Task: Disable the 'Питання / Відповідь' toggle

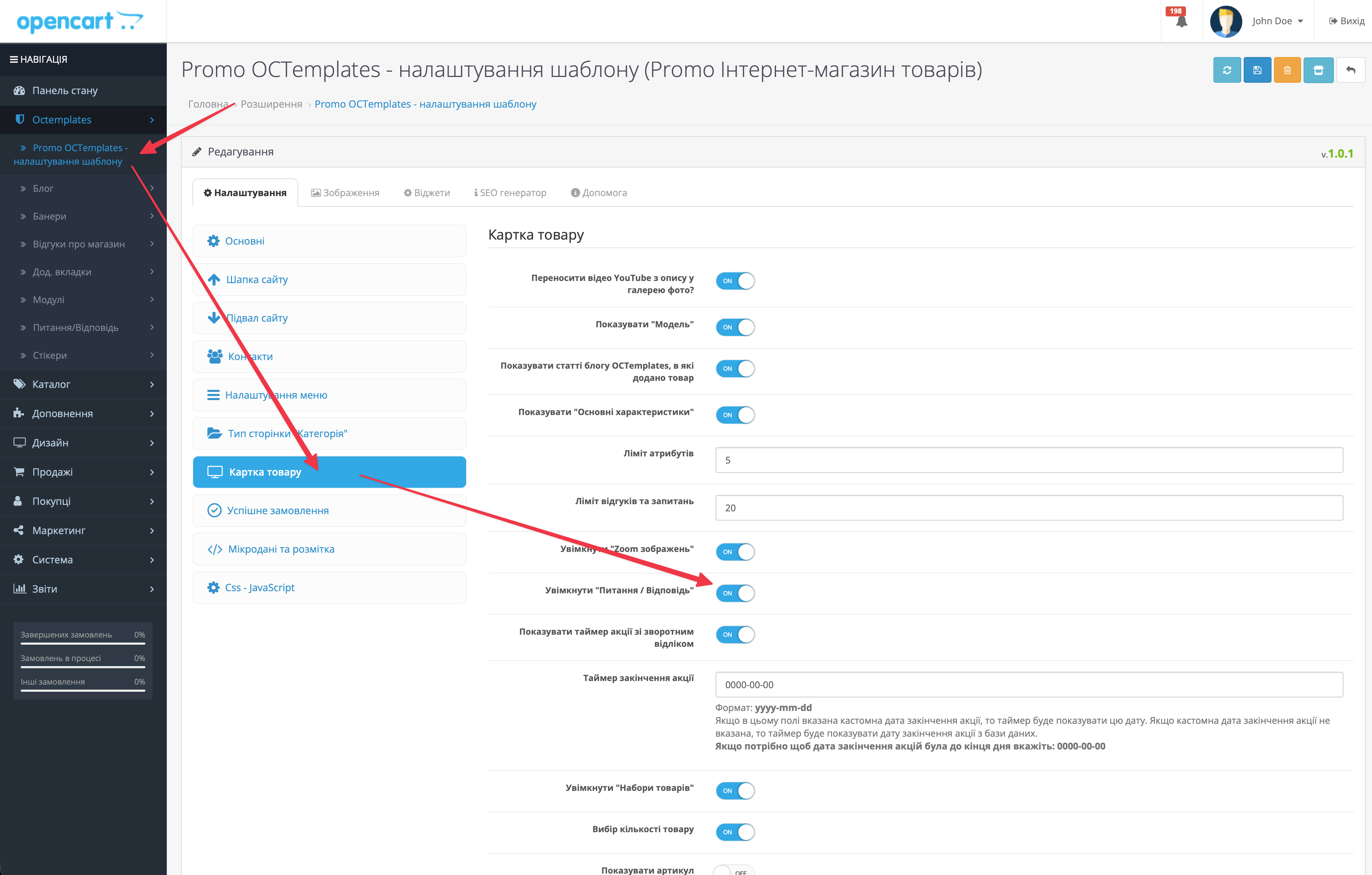Action: (734, 593)
